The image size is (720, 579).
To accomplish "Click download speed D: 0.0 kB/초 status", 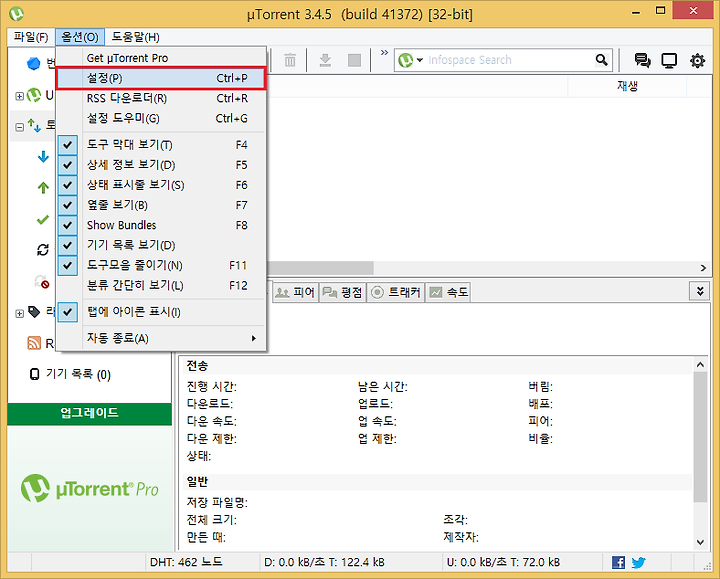I will click(x=324, y=562).
